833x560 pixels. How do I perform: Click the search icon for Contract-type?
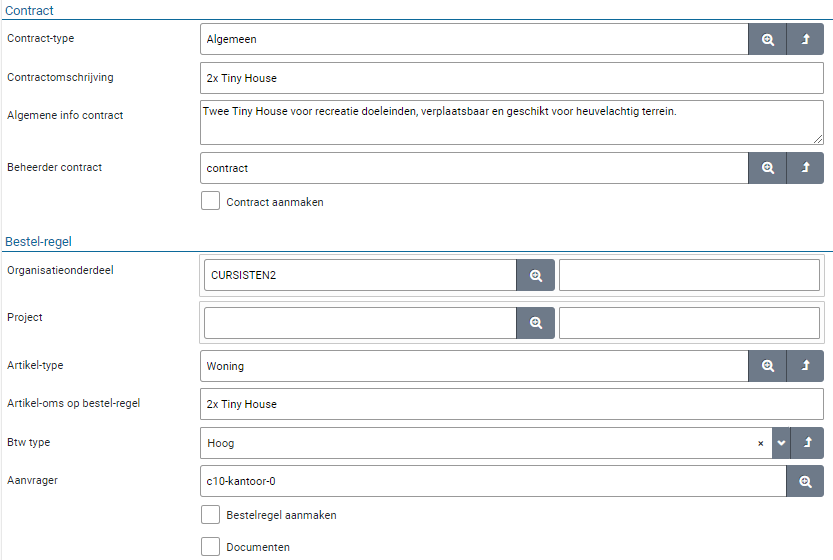[x=767, y=40]
